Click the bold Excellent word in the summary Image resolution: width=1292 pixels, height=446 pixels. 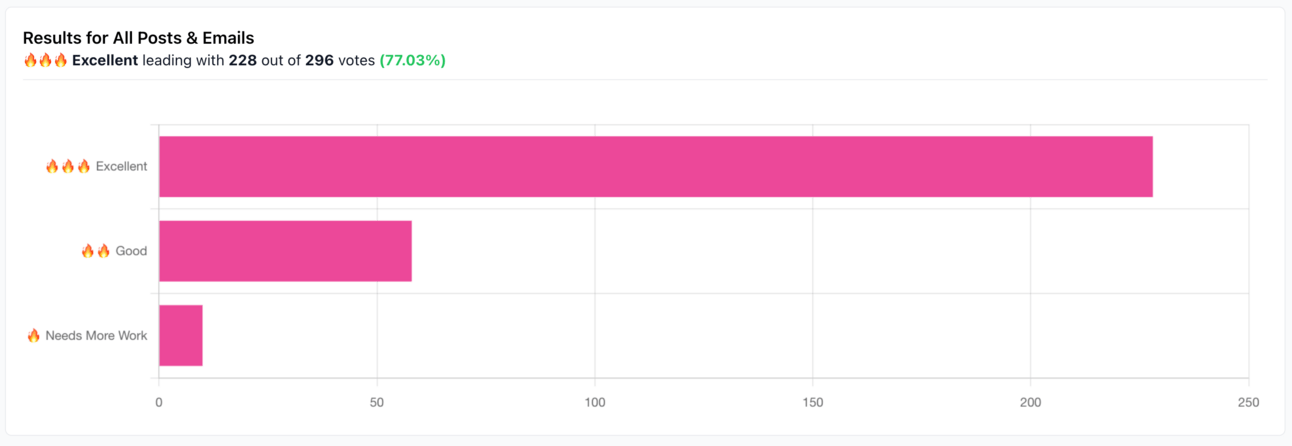click(x=105, y=60)
